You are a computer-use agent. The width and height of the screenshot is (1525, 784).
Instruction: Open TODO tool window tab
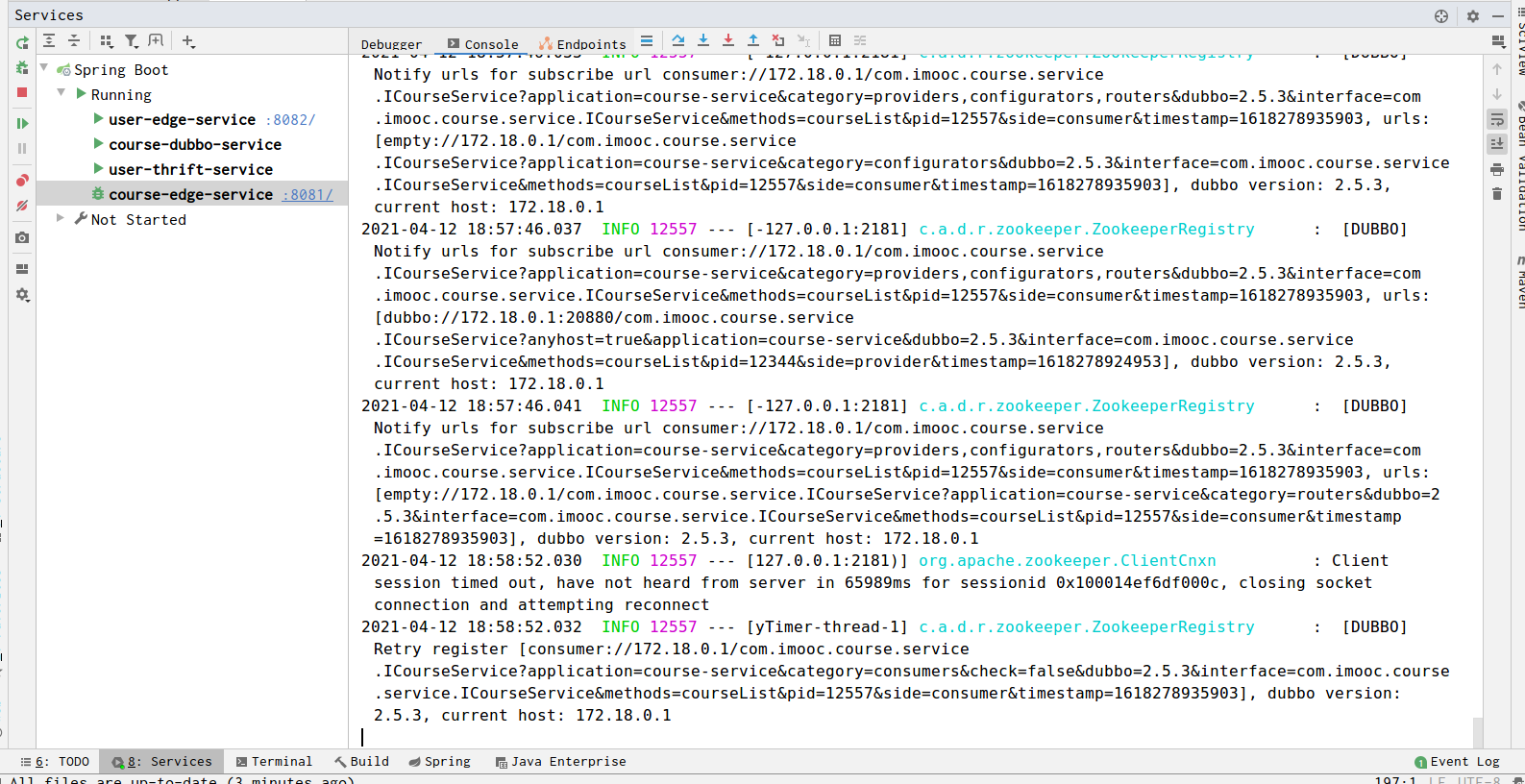click(x=55, y=762)
